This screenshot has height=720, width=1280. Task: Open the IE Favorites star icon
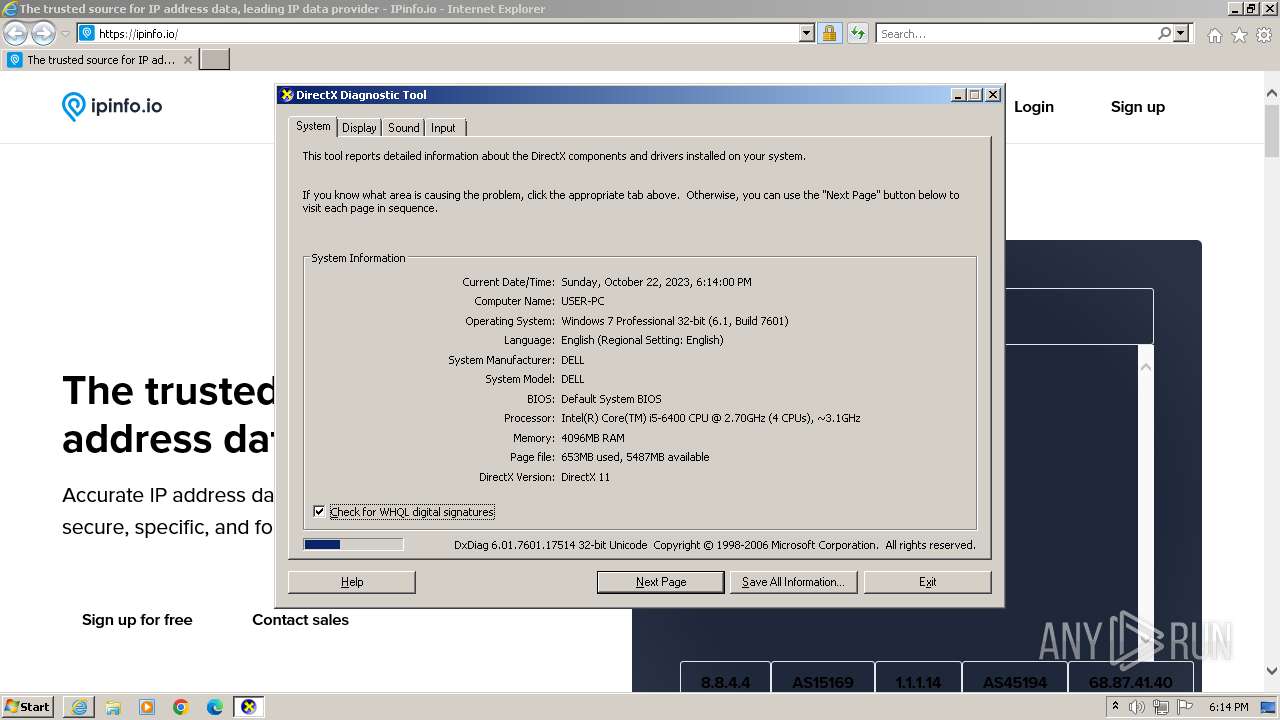[x=1239, y=35]
